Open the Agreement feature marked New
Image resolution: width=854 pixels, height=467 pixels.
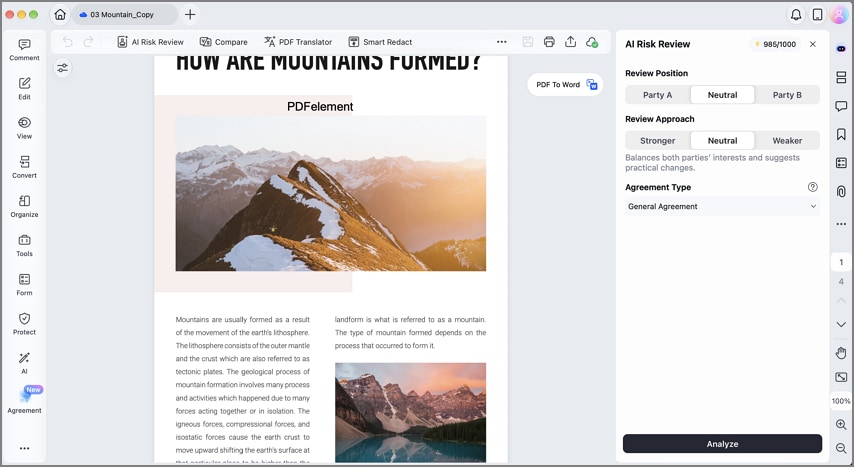point(24,400)
